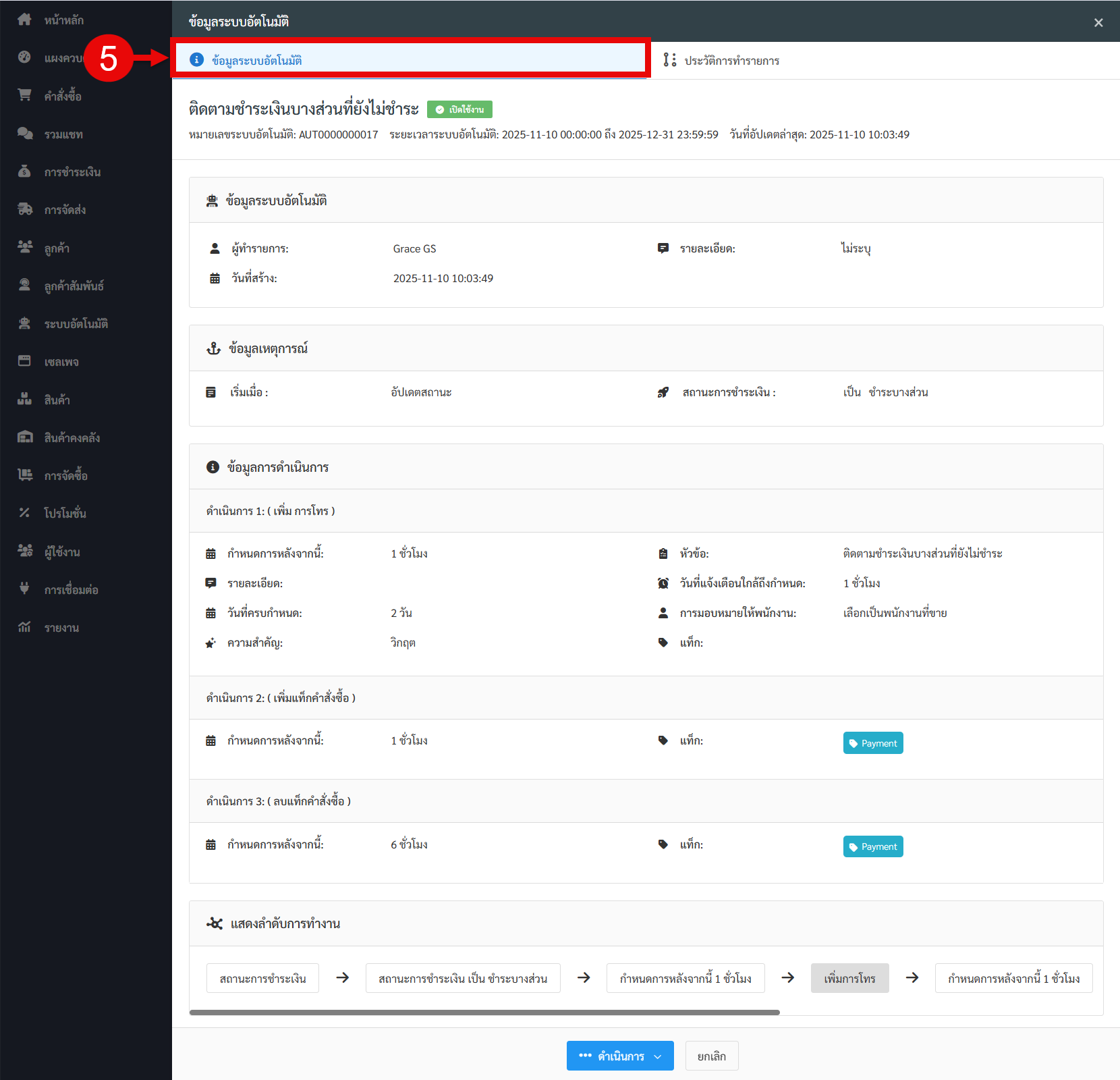Select the plug Connections icon

tap(24, 589)
